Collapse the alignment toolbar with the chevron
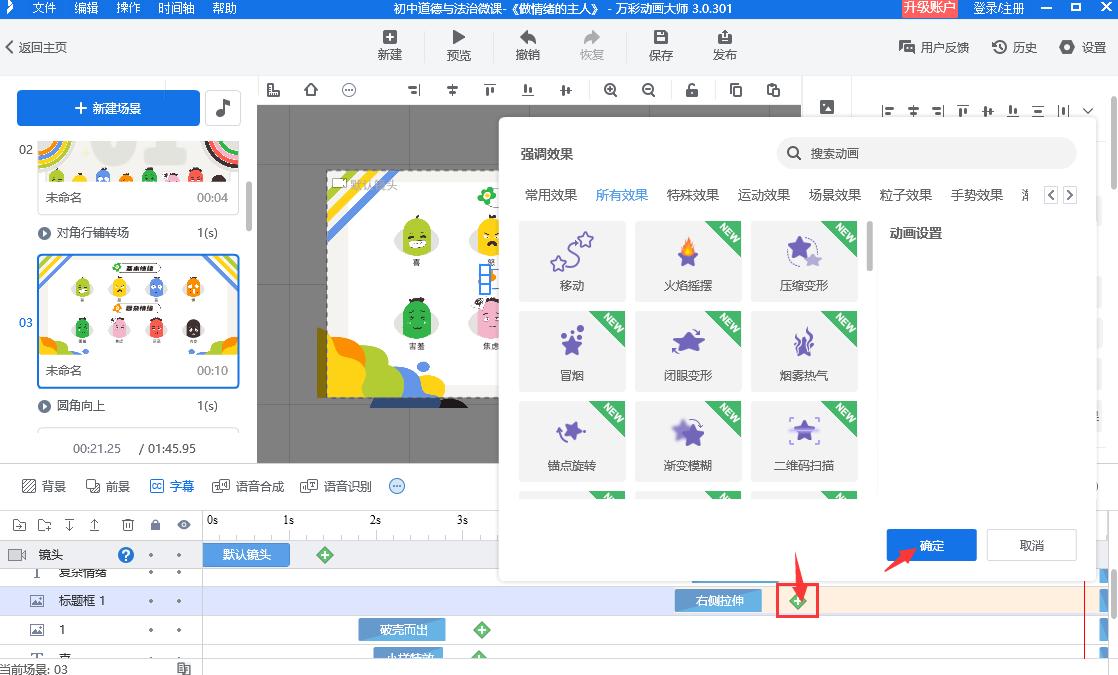This screenshot has width=1118, height=675. (1088, 111)
